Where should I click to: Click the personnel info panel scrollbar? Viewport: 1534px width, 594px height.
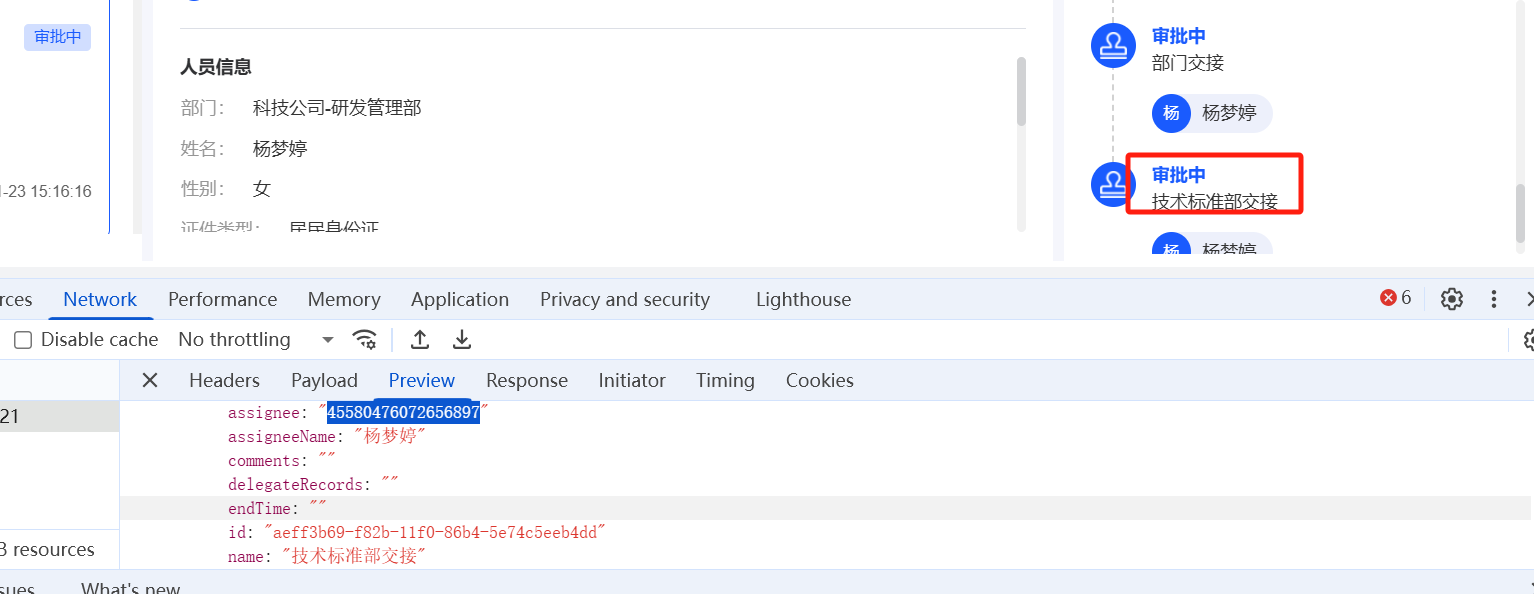pyautogui.click(x=1021, y=92)
